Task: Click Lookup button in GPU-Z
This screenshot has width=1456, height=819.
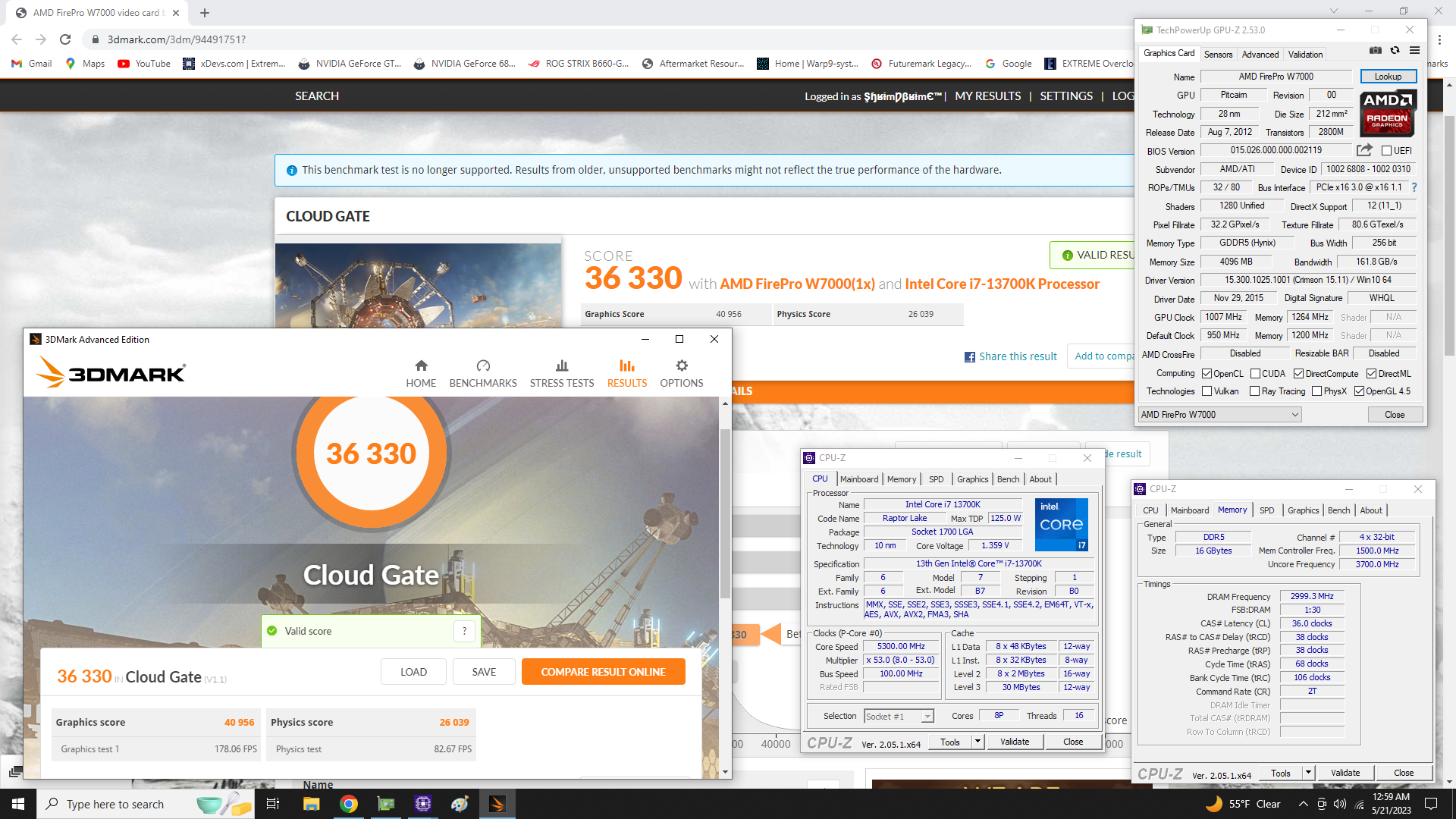Action: click(1388, 77)
